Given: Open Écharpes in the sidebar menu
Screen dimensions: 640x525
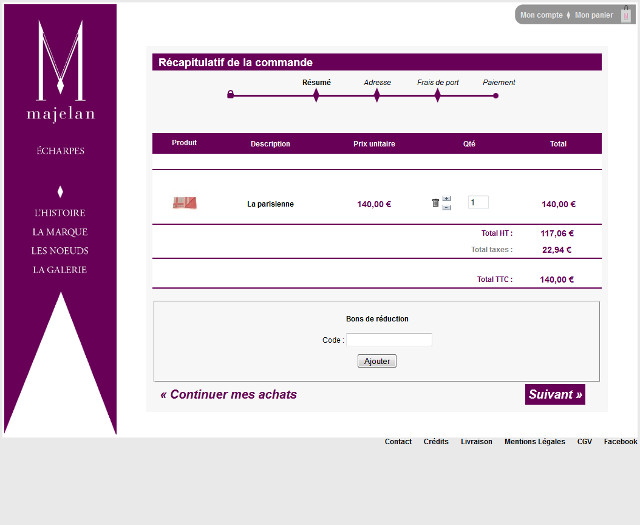Looking at the screenshot, I should click(x=60, y=151).
